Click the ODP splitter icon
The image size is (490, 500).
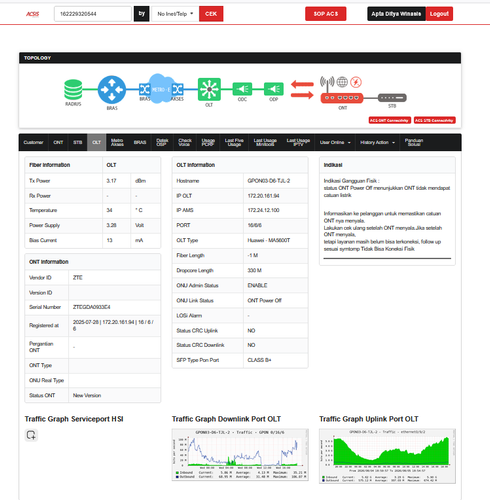pos(274,89)
